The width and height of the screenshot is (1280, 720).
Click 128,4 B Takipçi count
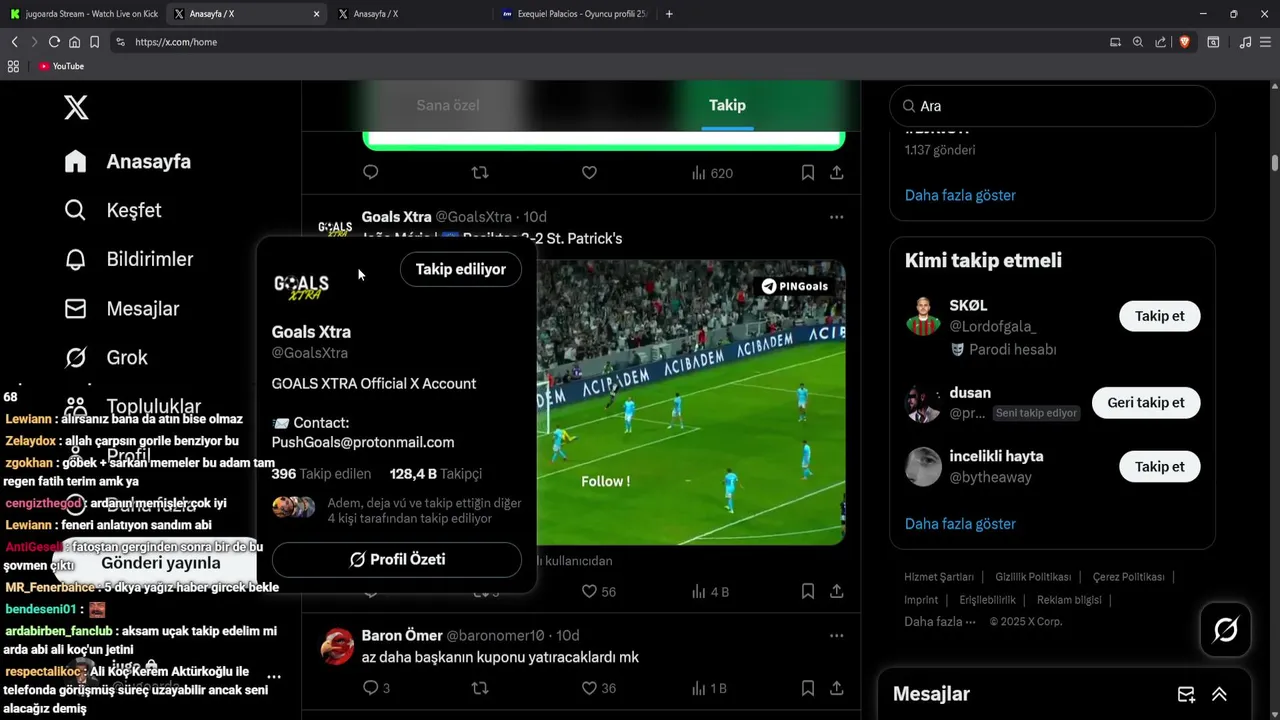[x=436, y=474]
